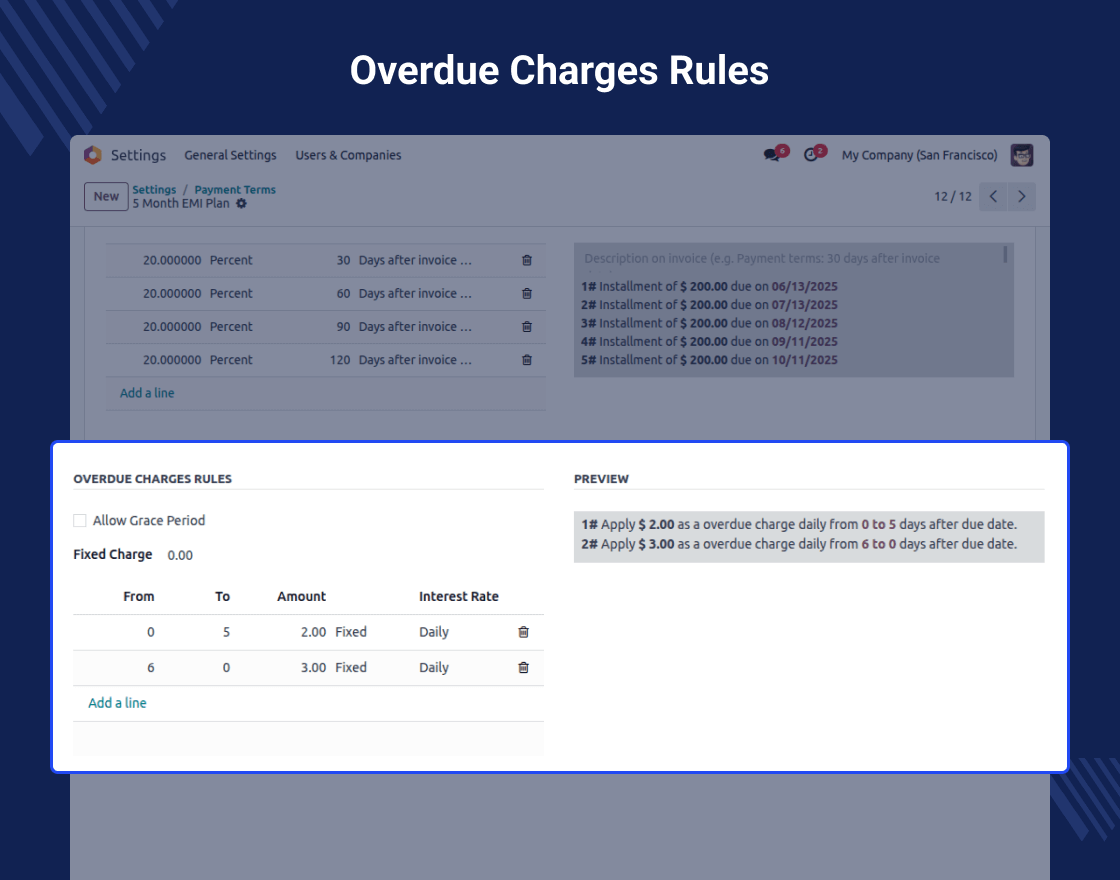
Task: Delete the 30 days payment term line
Action: coord(527,260)
